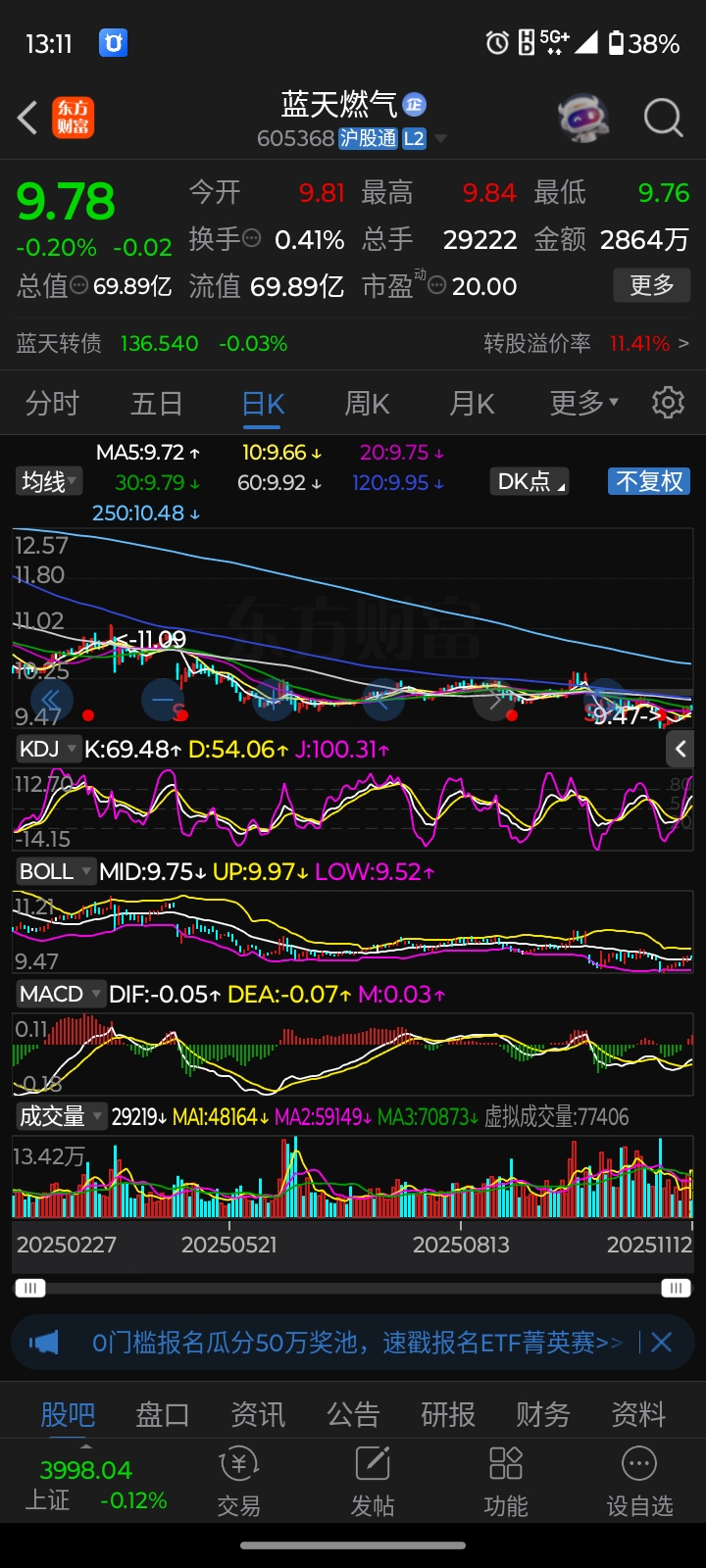Expand the 更多 period dropdown
Image resolution: width=706 pixels, height=1568 pixels.
pyautogui.click(x=583, y=403)
